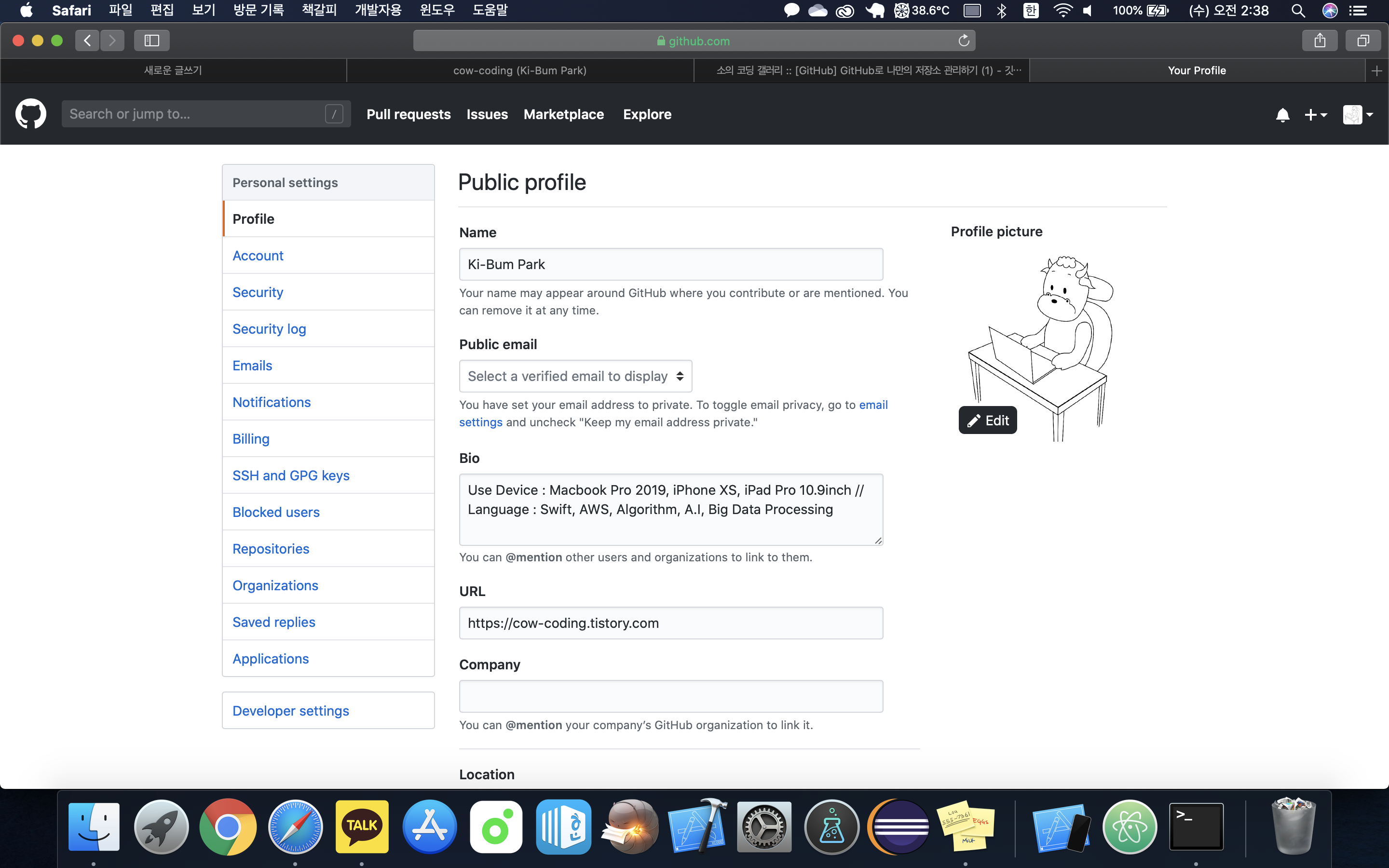Open the notifications bell
Image resolution: width=1389 pixels, height=868 pixels.
click(x=1282, y=115)
